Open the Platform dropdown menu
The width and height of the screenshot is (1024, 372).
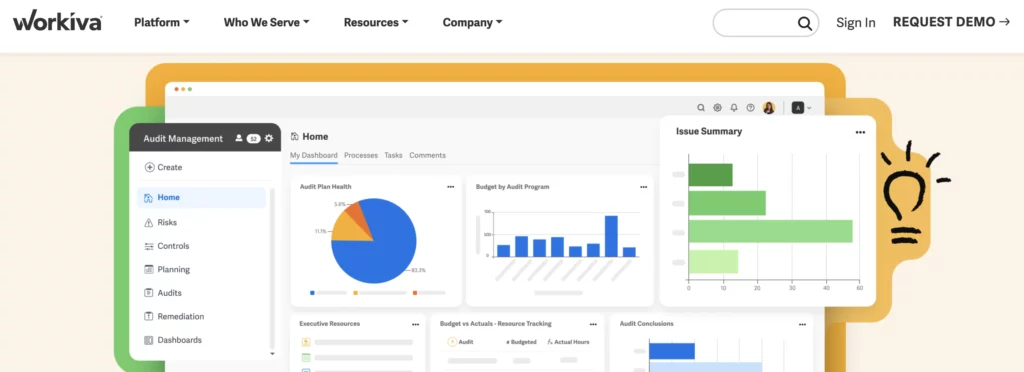(161, 22)
